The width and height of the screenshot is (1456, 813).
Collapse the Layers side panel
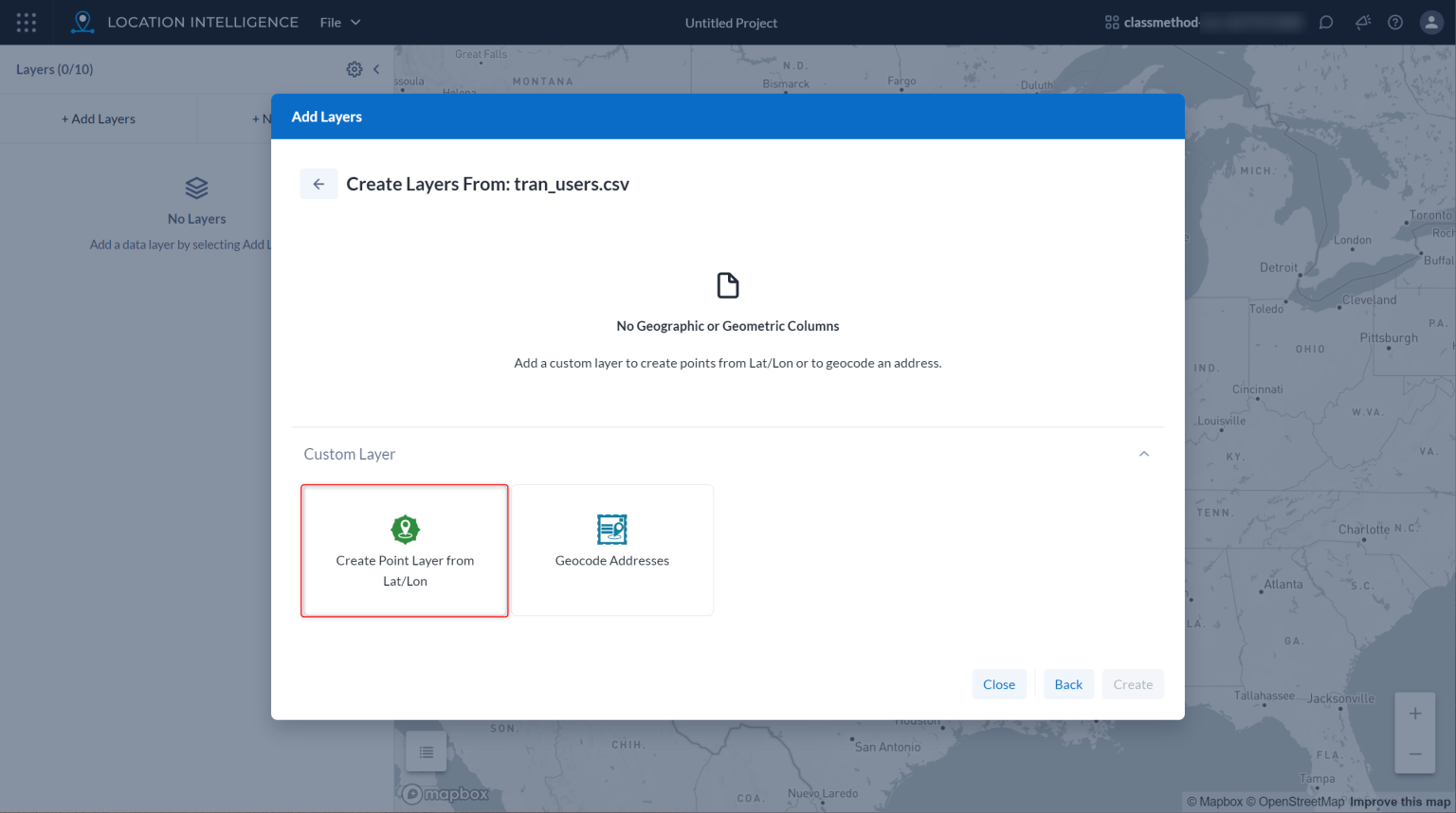pyautogui.click(x=376, y=68)
